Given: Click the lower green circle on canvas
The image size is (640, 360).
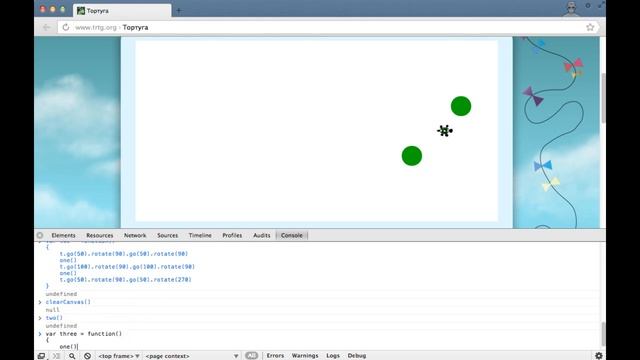Looking at the screenshot, I should (411, 156).
